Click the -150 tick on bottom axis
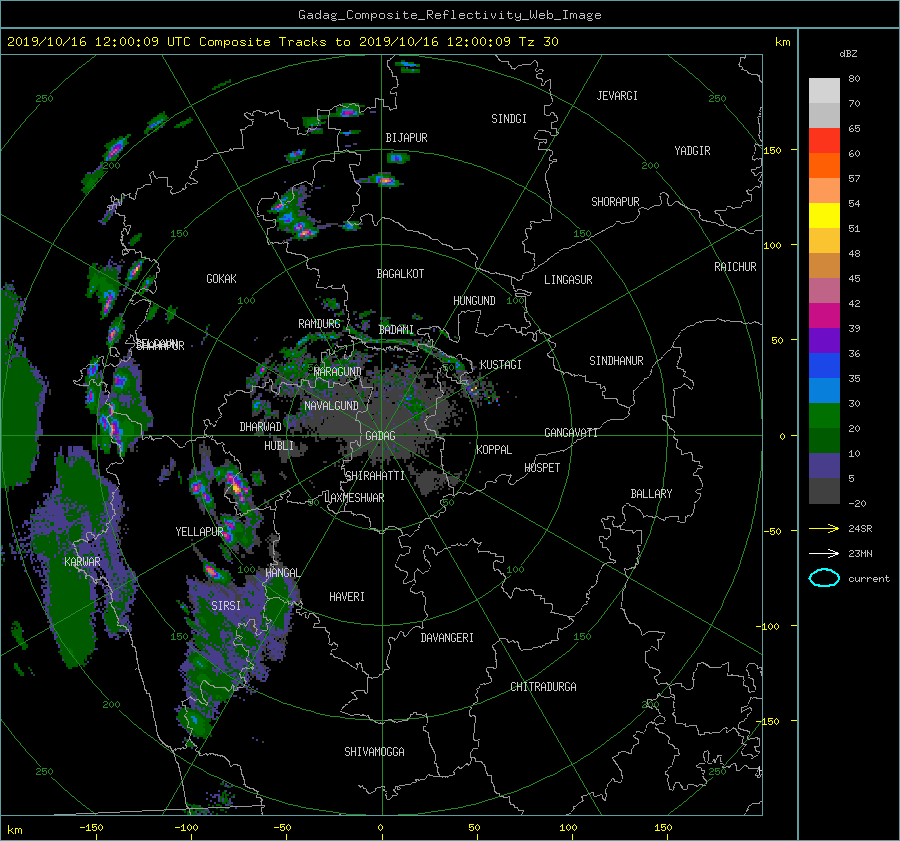This screenshot has height=841, width=900. point(91,828)
